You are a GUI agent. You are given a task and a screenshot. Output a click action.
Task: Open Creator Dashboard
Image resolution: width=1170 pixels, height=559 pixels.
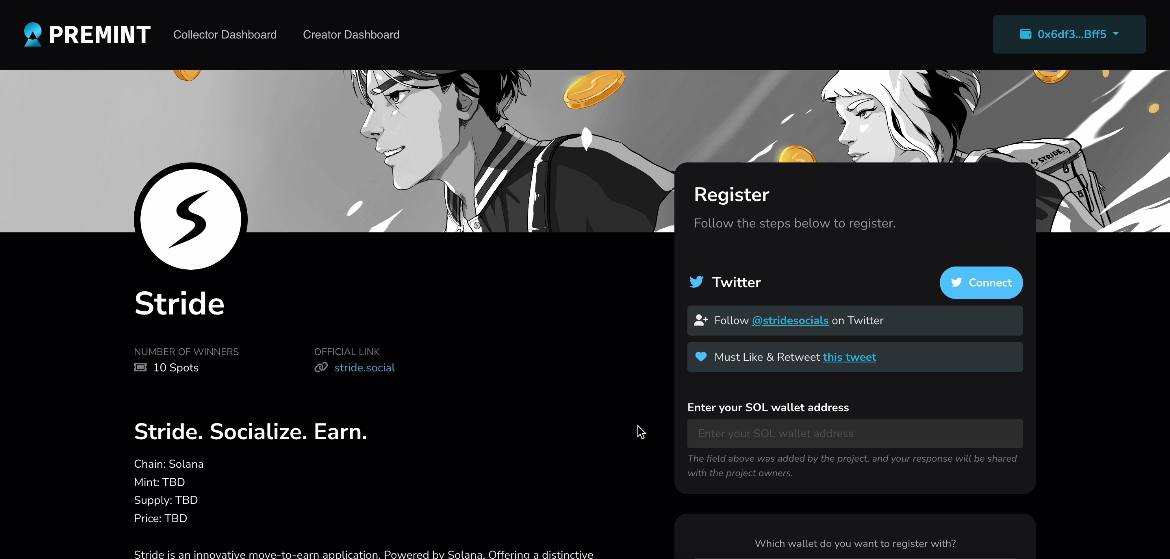pos(351,34)
